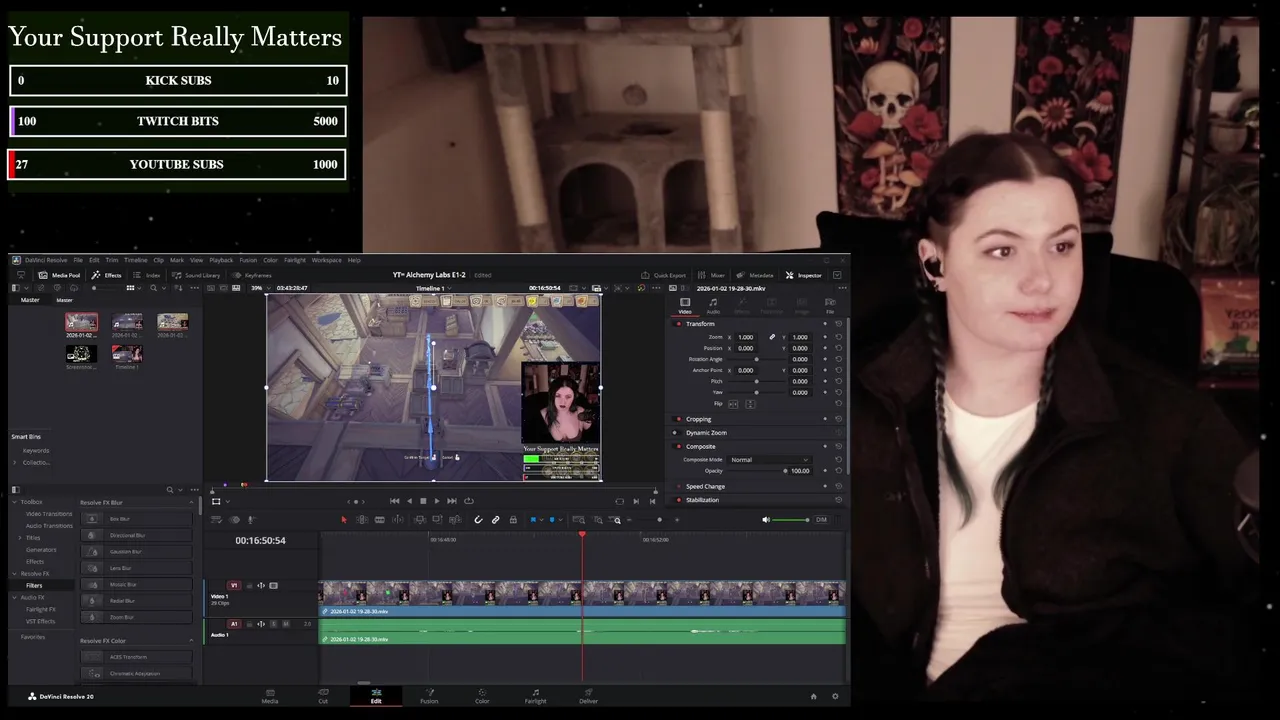Flip horizontal in Transform
Screen dimensions: 1280x720
(733, 403)
